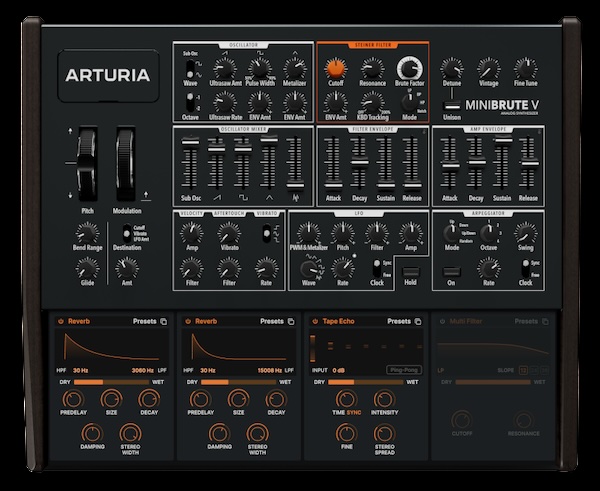The image size is (600, 491).
Task: Flip the Sub Osc Octave switch
Action: (x=190, y=102)
